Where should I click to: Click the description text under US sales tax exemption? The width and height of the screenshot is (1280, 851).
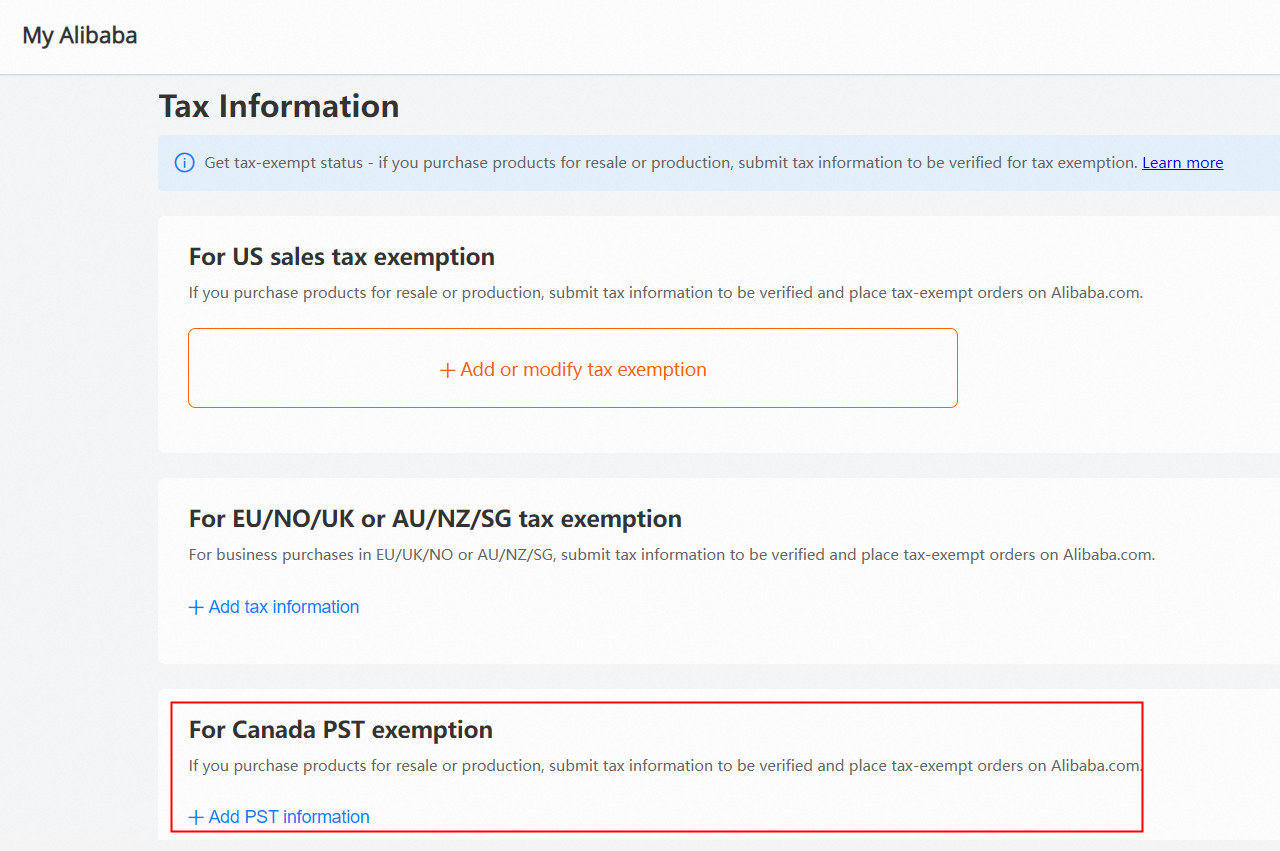point(665,293)
